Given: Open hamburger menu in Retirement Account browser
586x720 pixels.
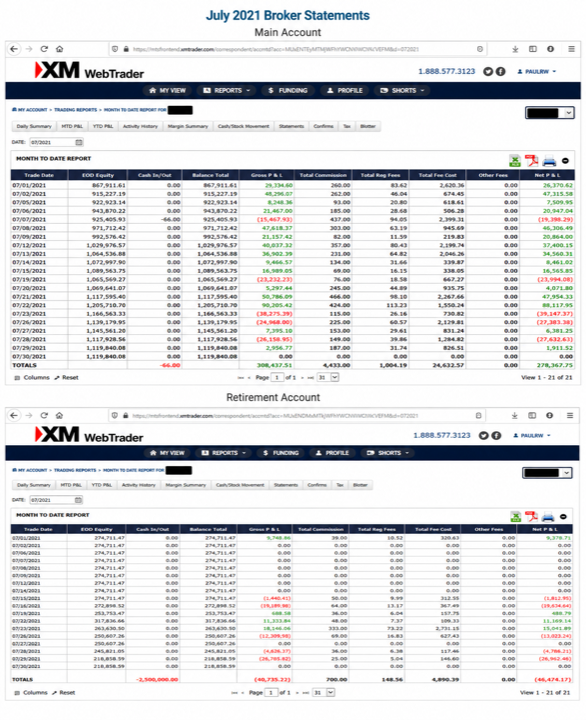Looking at the screenshot, I should (x=570, y=416).
